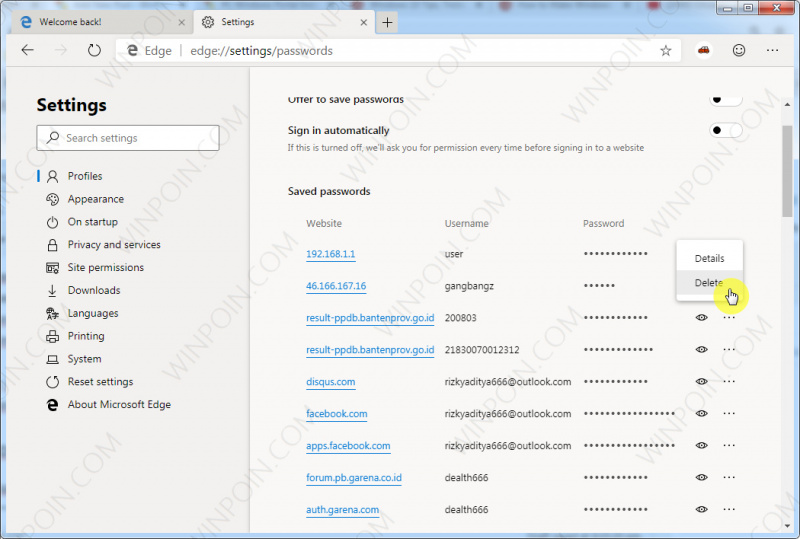
Task: Open the 192.168.1.1 website link
Action: 331,254
